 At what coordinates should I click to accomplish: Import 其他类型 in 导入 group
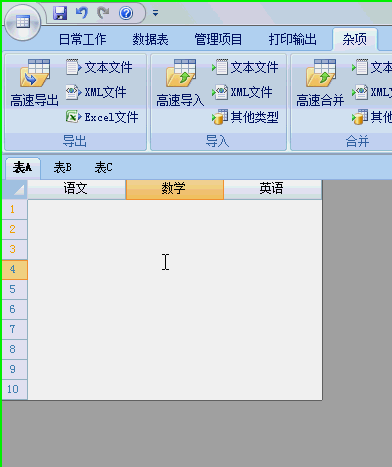[x=245, y=117]
